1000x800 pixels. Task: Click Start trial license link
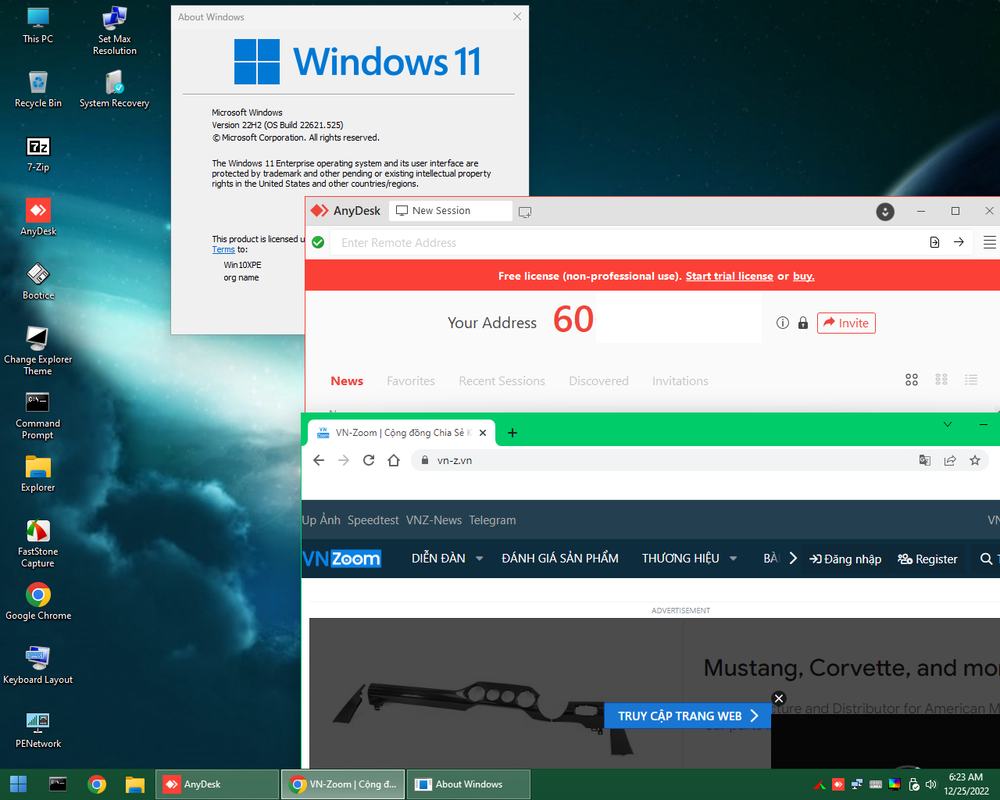pos(729,276)
